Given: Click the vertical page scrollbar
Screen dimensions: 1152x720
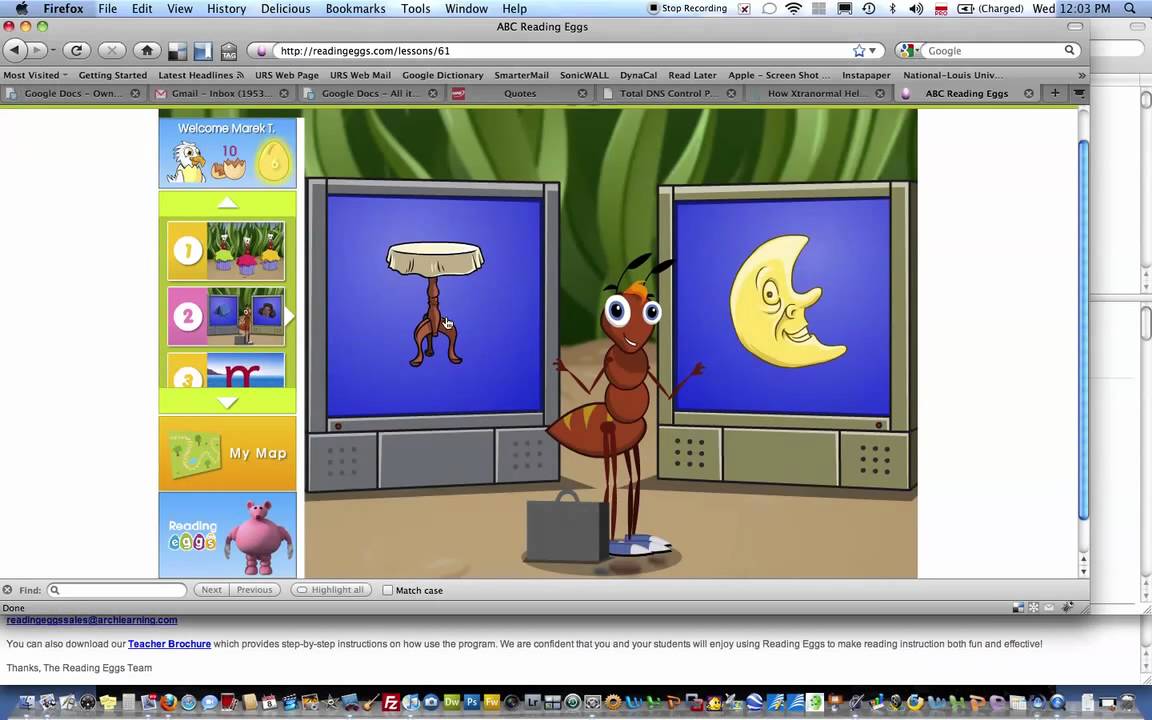Looking at the screenshot, I should click(x=1083, y=329).
